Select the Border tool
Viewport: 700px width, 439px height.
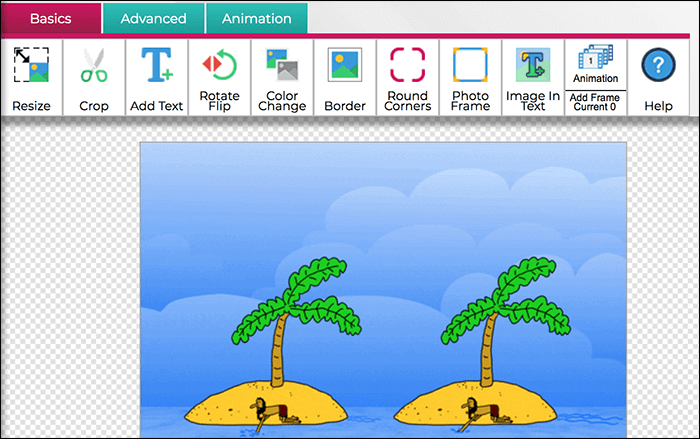click(x=345, y=67)
